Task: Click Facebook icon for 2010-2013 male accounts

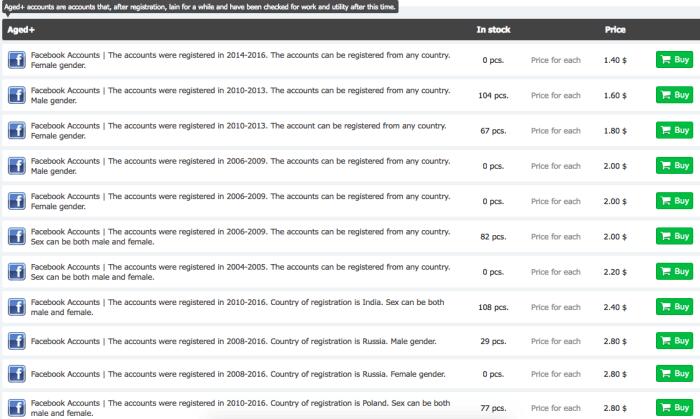Action: [16, 95]
